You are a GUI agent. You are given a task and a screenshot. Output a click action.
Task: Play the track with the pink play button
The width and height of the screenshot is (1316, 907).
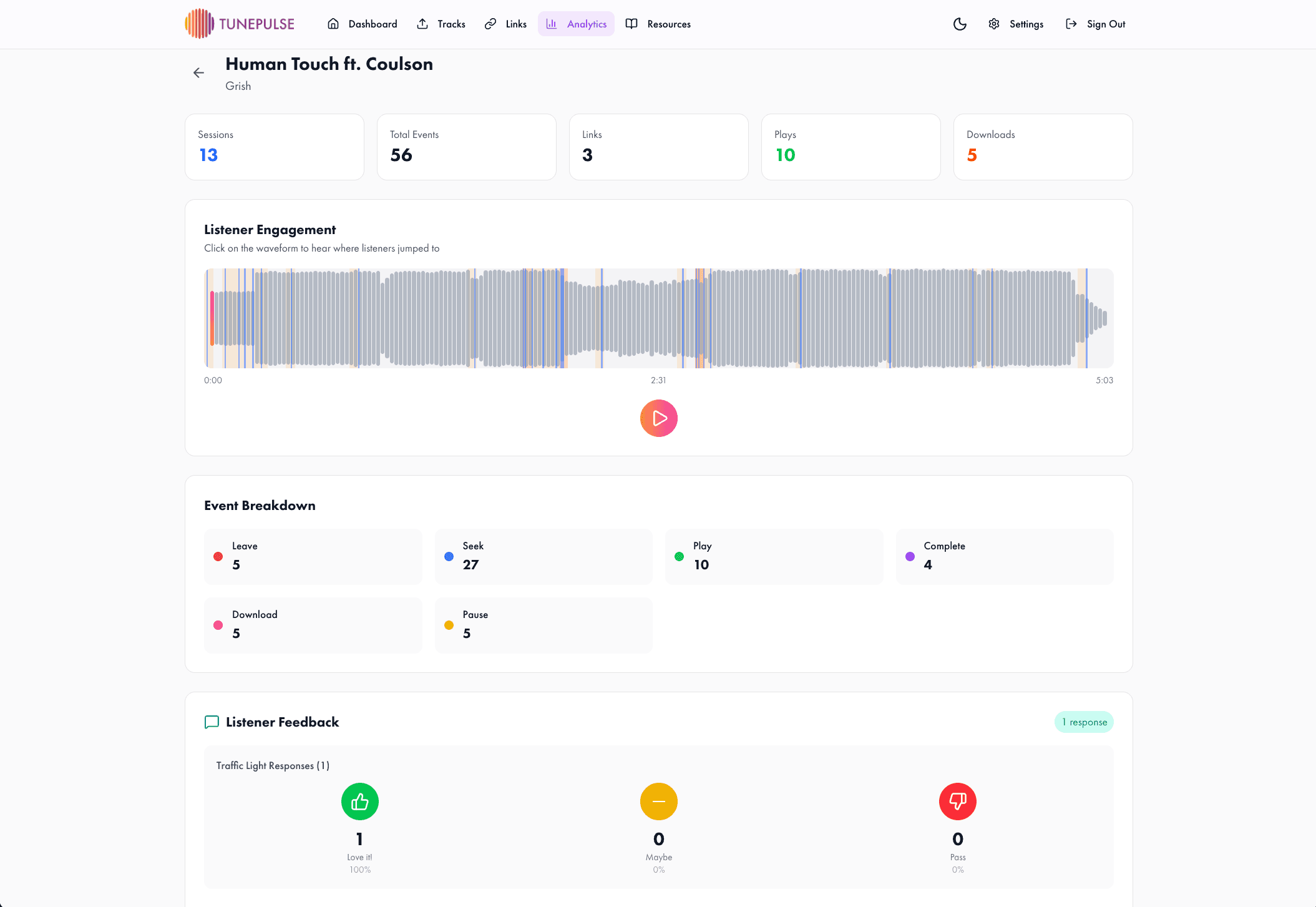[658, 418]
